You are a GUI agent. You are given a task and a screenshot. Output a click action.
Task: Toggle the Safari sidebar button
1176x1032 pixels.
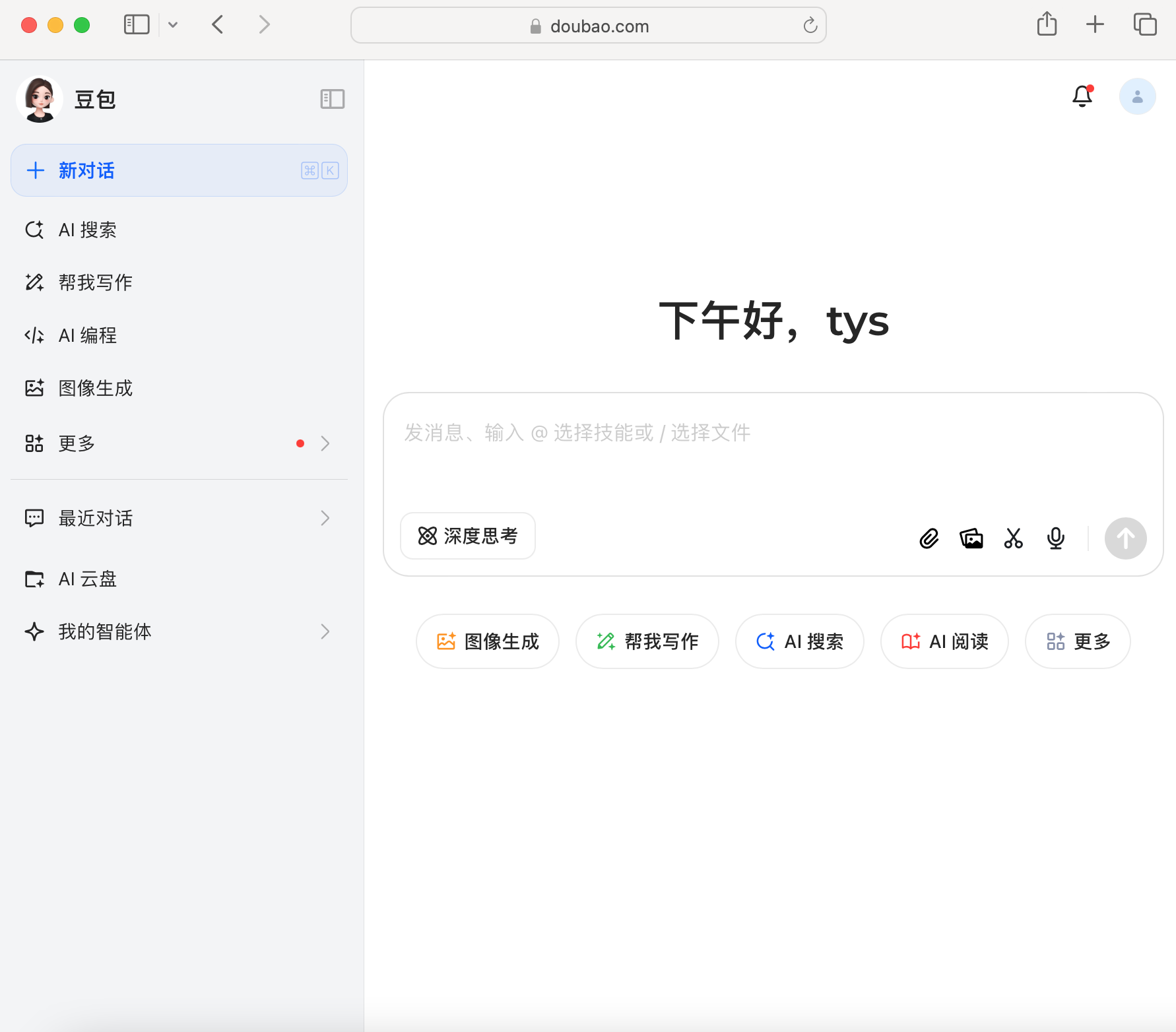[x=137, y=25]
